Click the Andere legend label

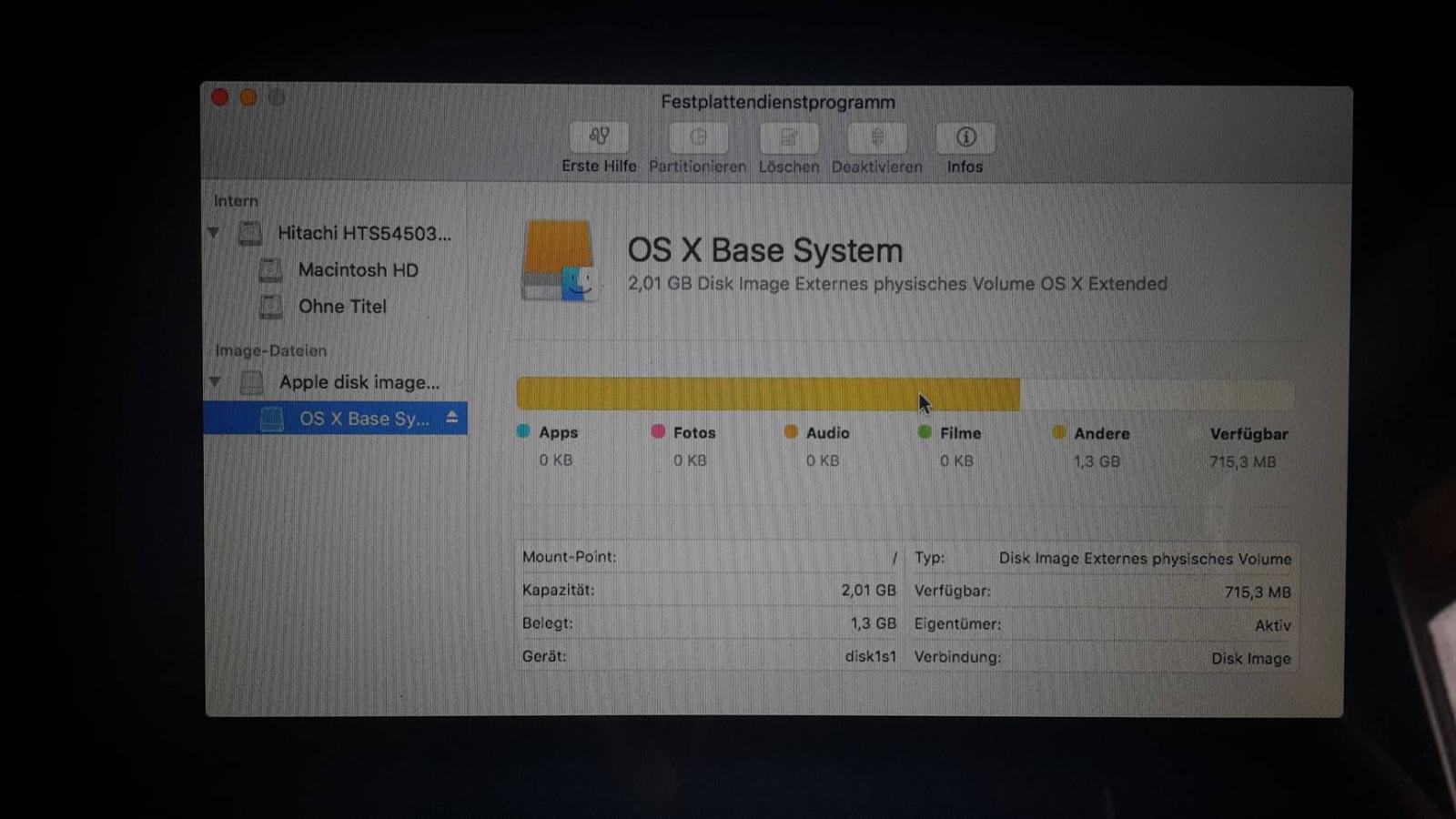tap(1102, 434)
